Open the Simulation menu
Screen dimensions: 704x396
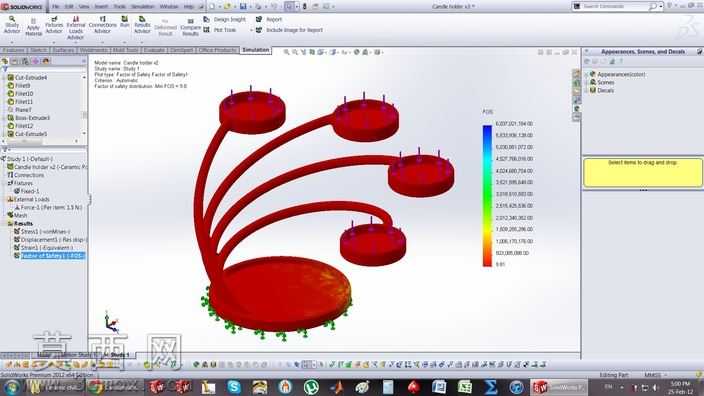(x=142, y=7)
